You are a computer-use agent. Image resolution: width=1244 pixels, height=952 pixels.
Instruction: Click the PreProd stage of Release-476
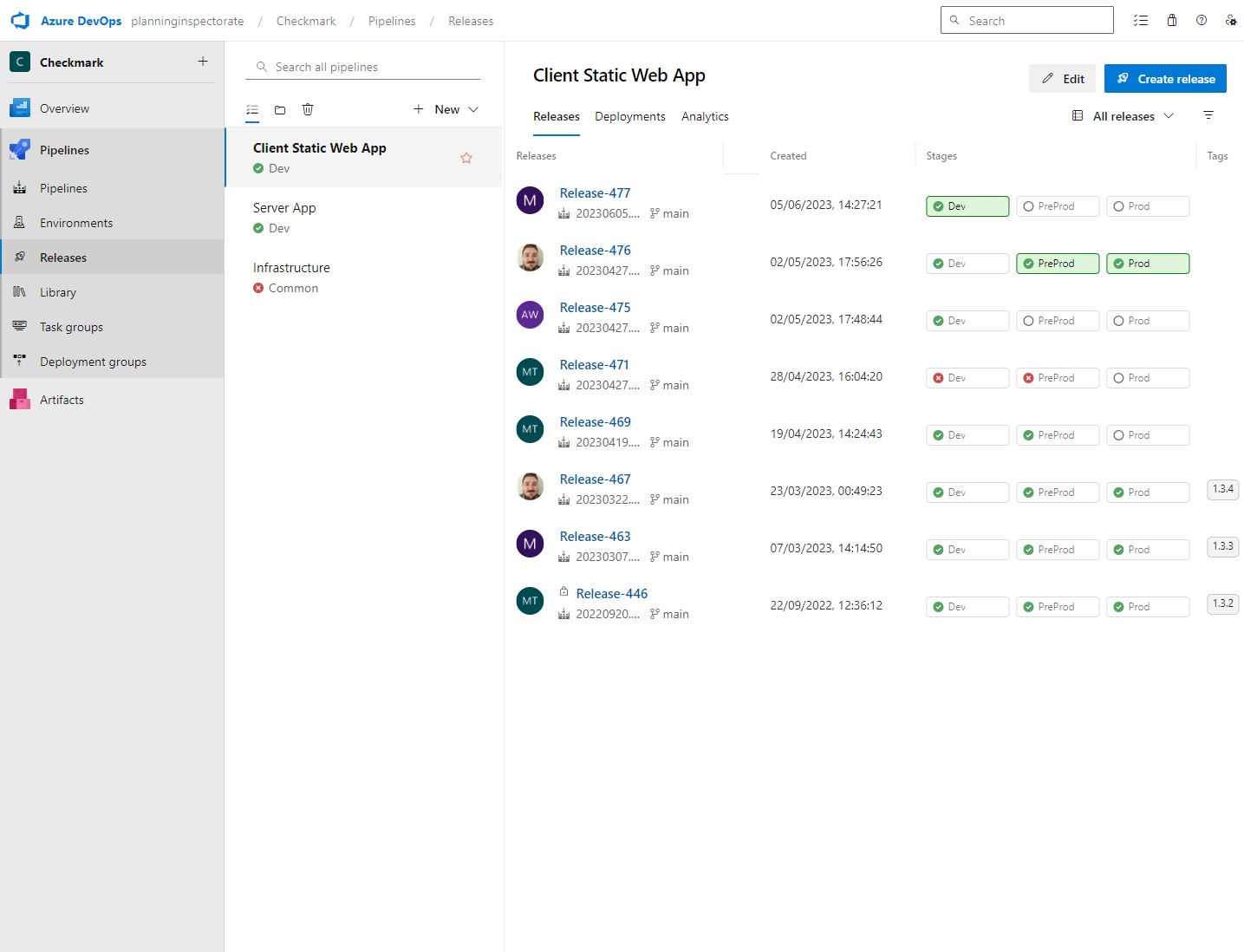[x=1058, y=264]
